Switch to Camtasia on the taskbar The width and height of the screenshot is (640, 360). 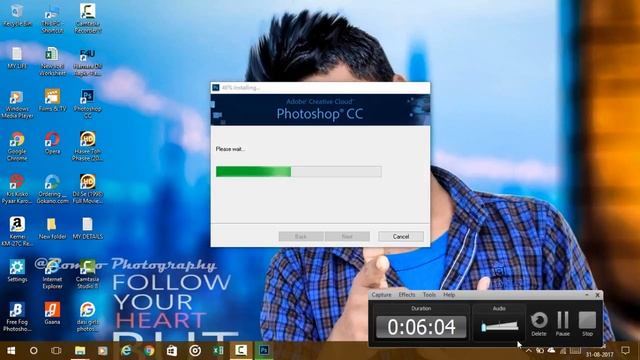pos(241,351)
